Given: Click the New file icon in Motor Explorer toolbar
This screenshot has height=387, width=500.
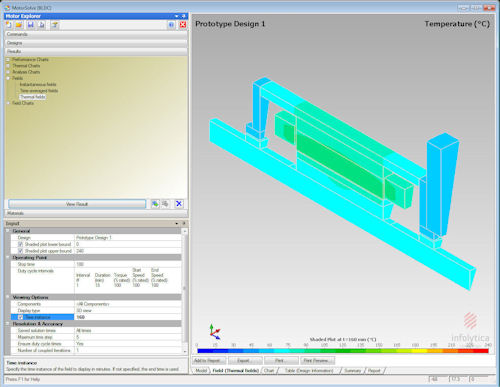Looking at the screenshot, I should click(x=9, y=25).
